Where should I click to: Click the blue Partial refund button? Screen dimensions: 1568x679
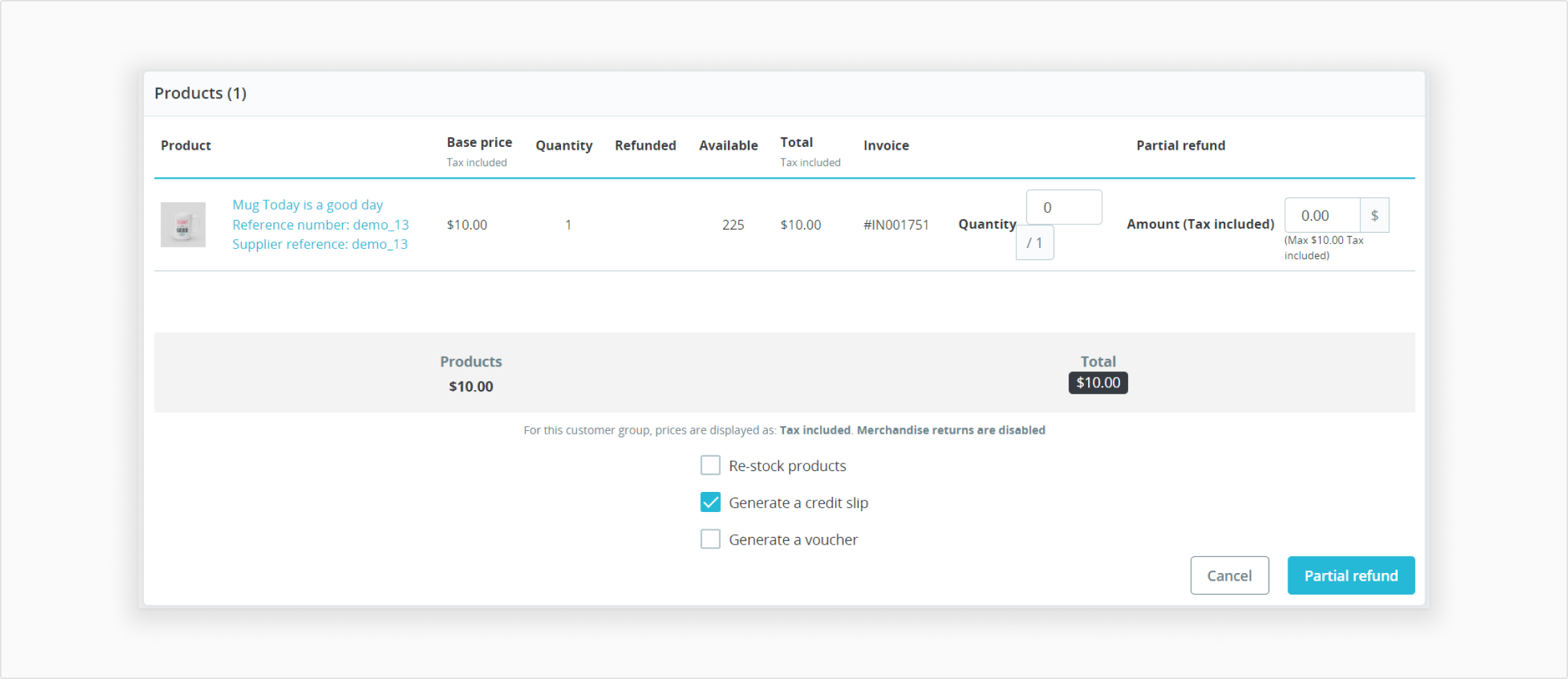click(1351, 575)
